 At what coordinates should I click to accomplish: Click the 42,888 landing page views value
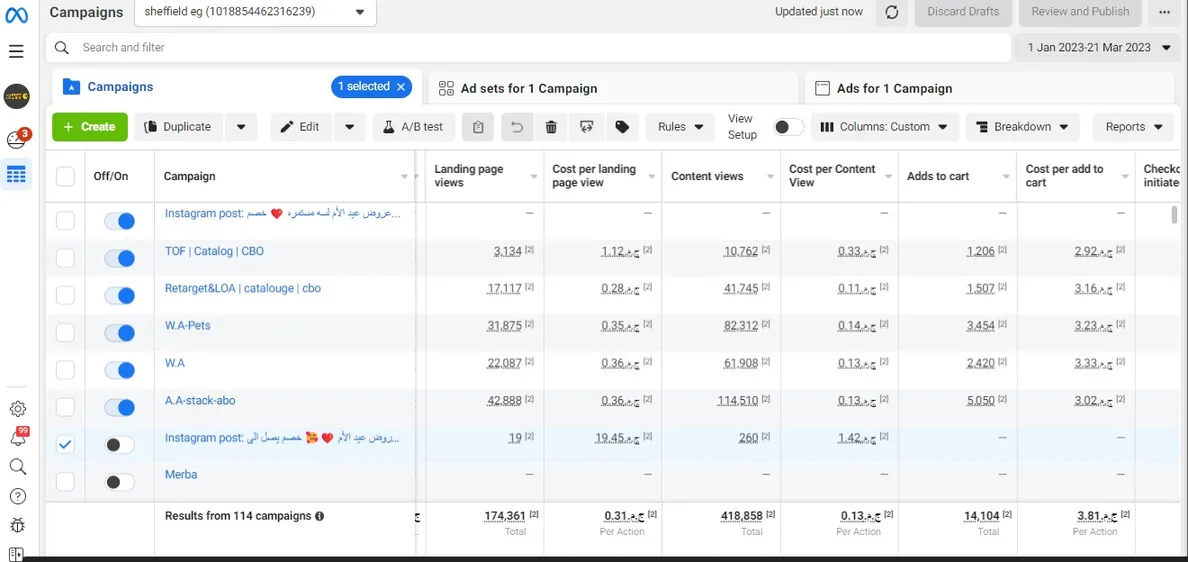pos(505,401)
